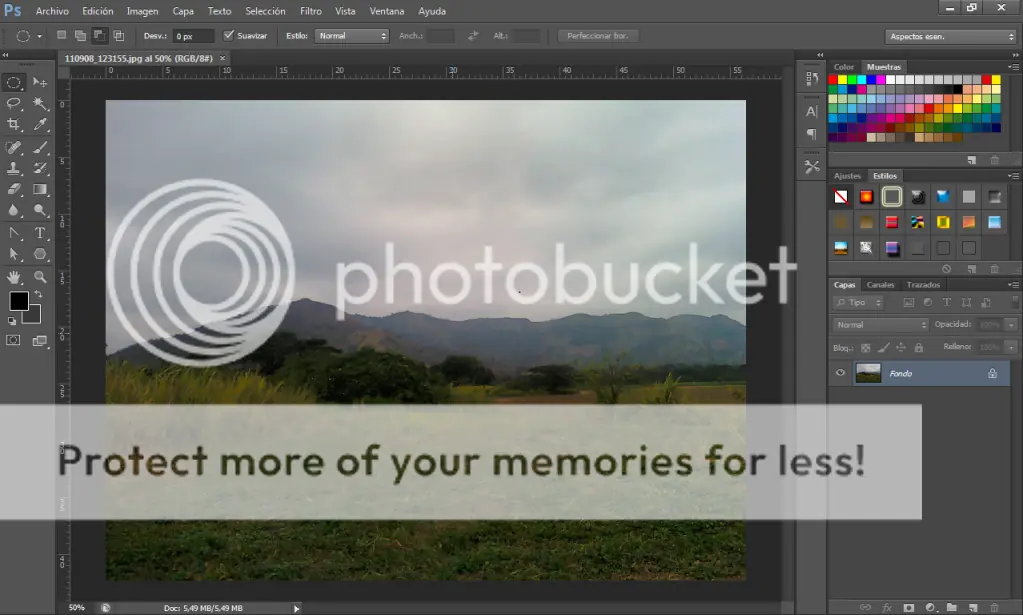Open the Ventana menu
Screen dimensions: 1023x615
(386, 11)
